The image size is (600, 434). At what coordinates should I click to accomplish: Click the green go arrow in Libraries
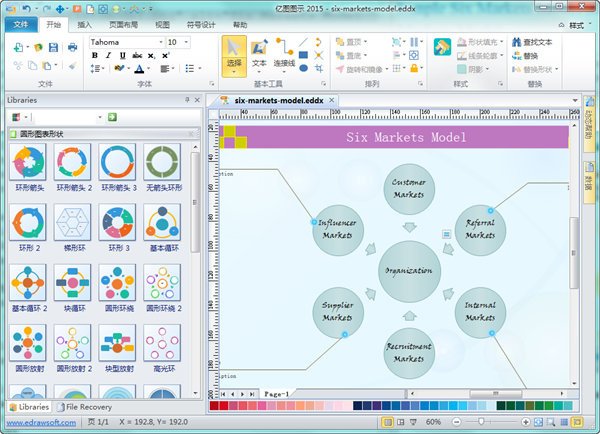click(x=113, y=118)
